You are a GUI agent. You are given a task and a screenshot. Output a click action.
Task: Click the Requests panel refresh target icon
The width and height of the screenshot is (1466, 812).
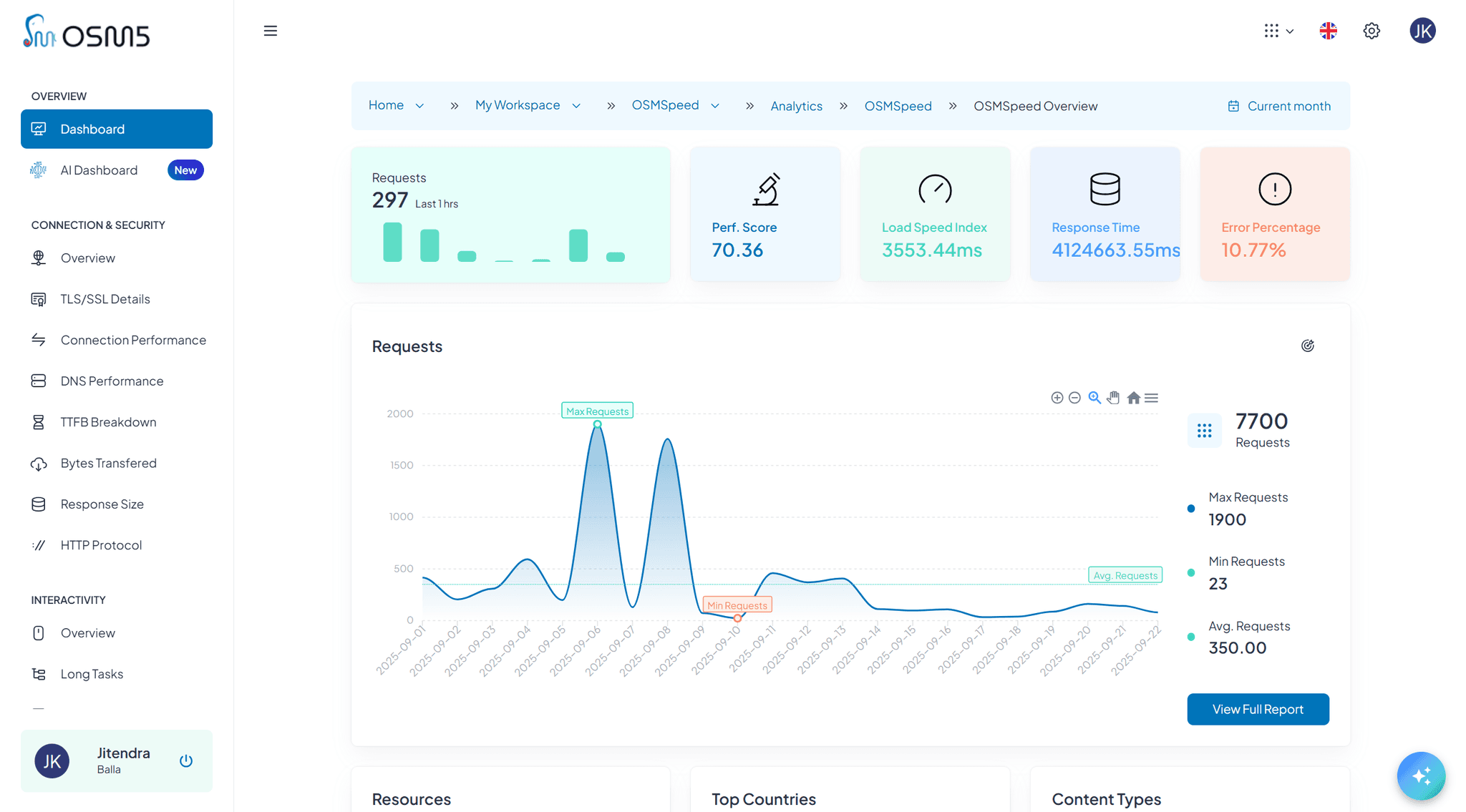click(x=1307, y=346)
